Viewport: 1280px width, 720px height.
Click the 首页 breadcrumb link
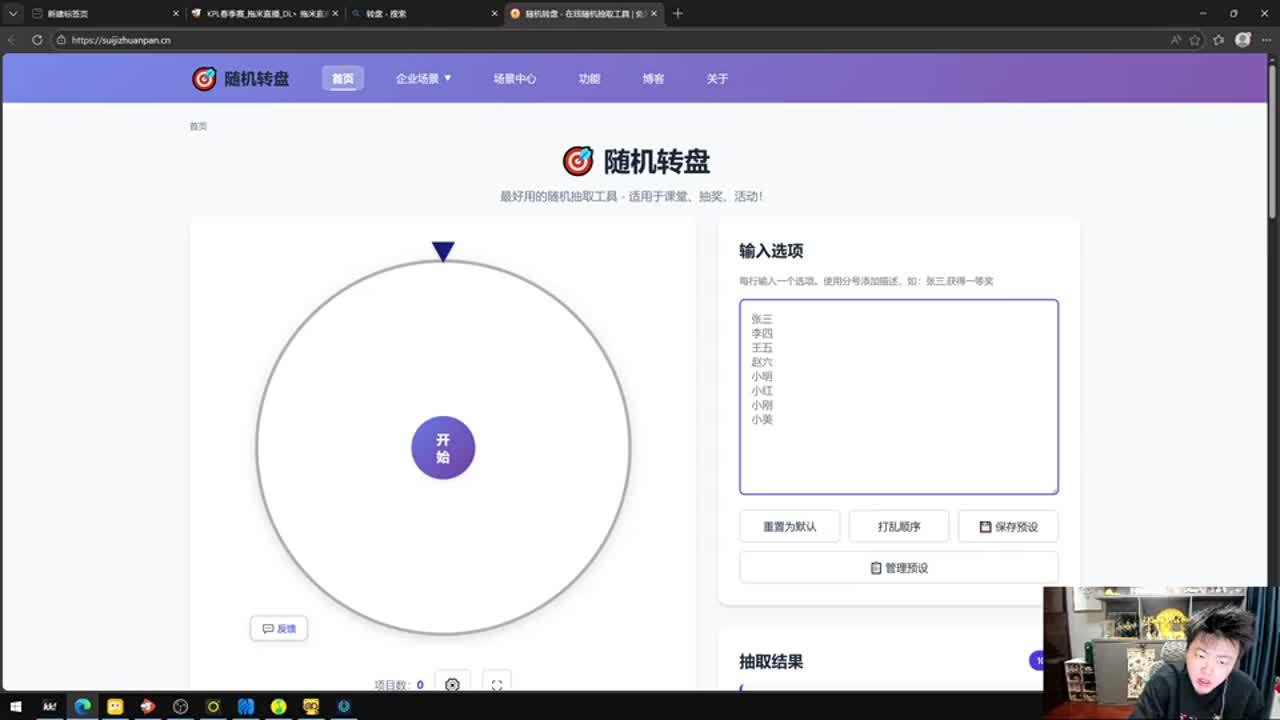[198, 126]
